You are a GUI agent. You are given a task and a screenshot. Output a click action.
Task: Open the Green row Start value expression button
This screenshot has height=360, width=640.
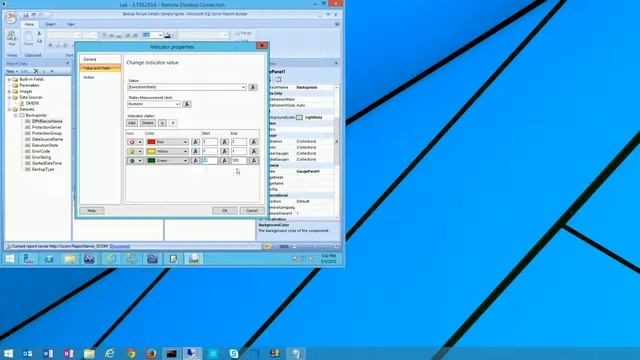coord(224,160)
